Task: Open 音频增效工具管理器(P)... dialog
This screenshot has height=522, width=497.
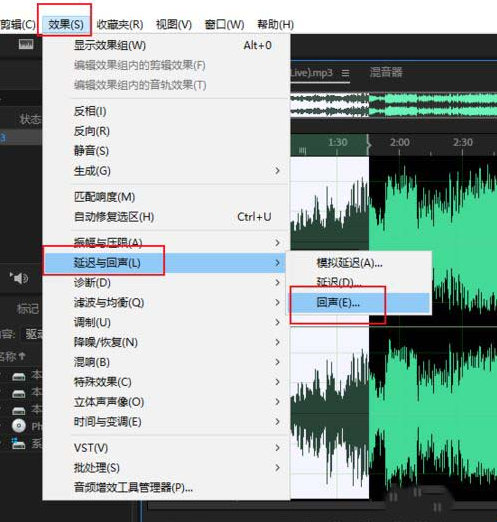Action: click(x=166, y=488)
